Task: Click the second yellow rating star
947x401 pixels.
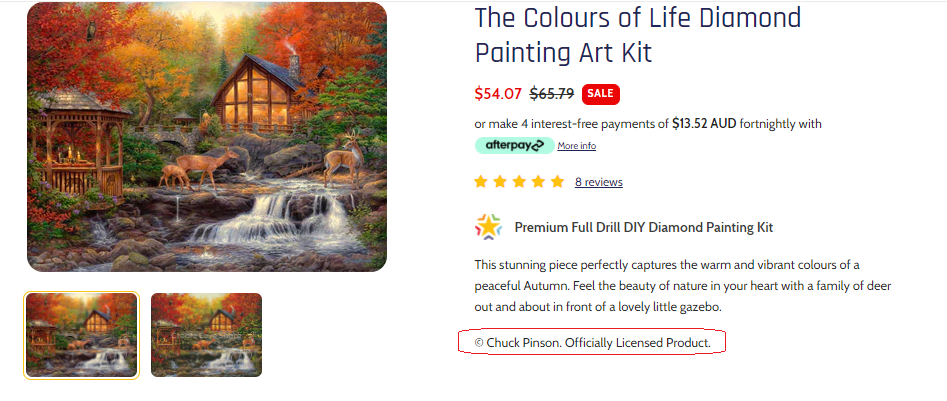Action: [x=500, y=182]
